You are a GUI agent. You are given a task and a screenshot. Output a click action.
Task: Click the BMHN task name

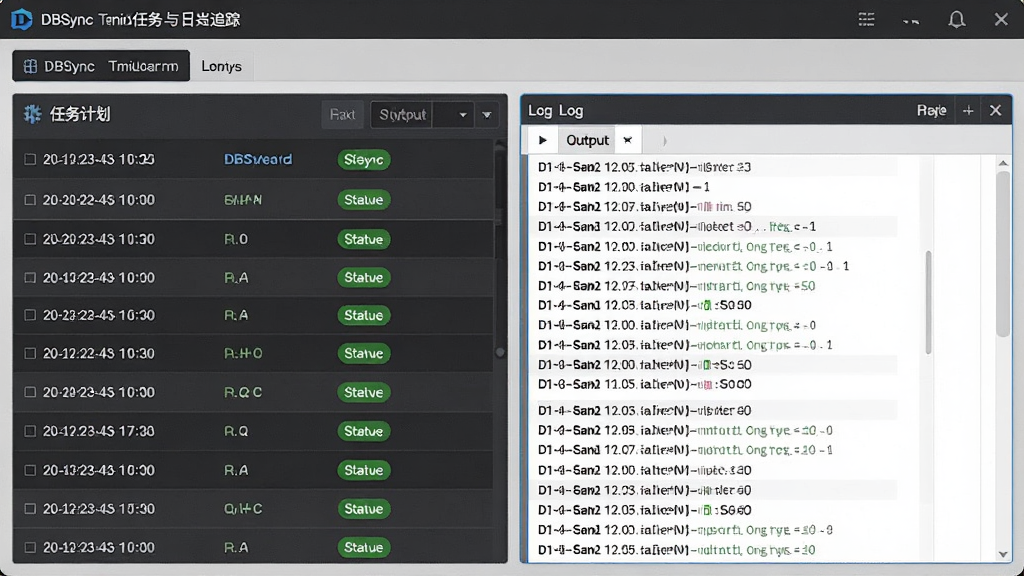(243, 200)
